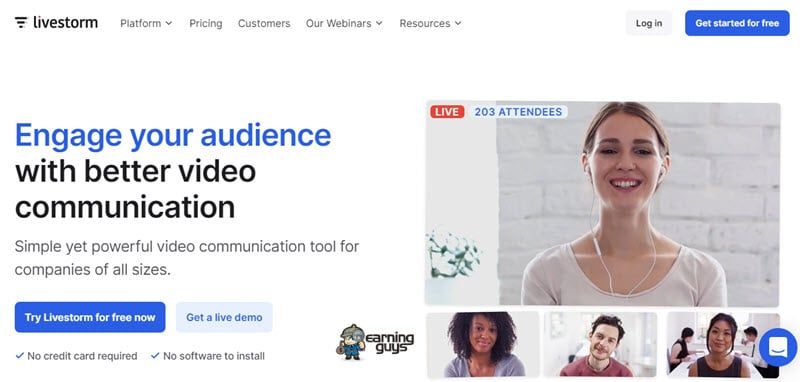Screen dimensions: 800x382
Task: Expand the Platform menu chevron
Action: point(169,23)
